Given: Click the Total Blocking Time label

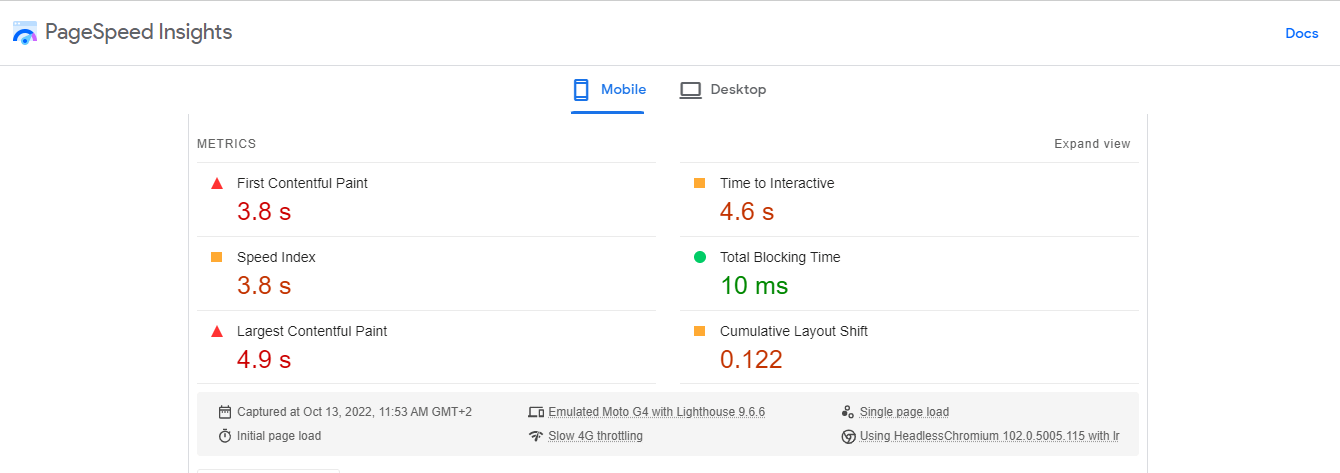Looking at the screenshot, I should pyautogui.click(x=780, y=257).
